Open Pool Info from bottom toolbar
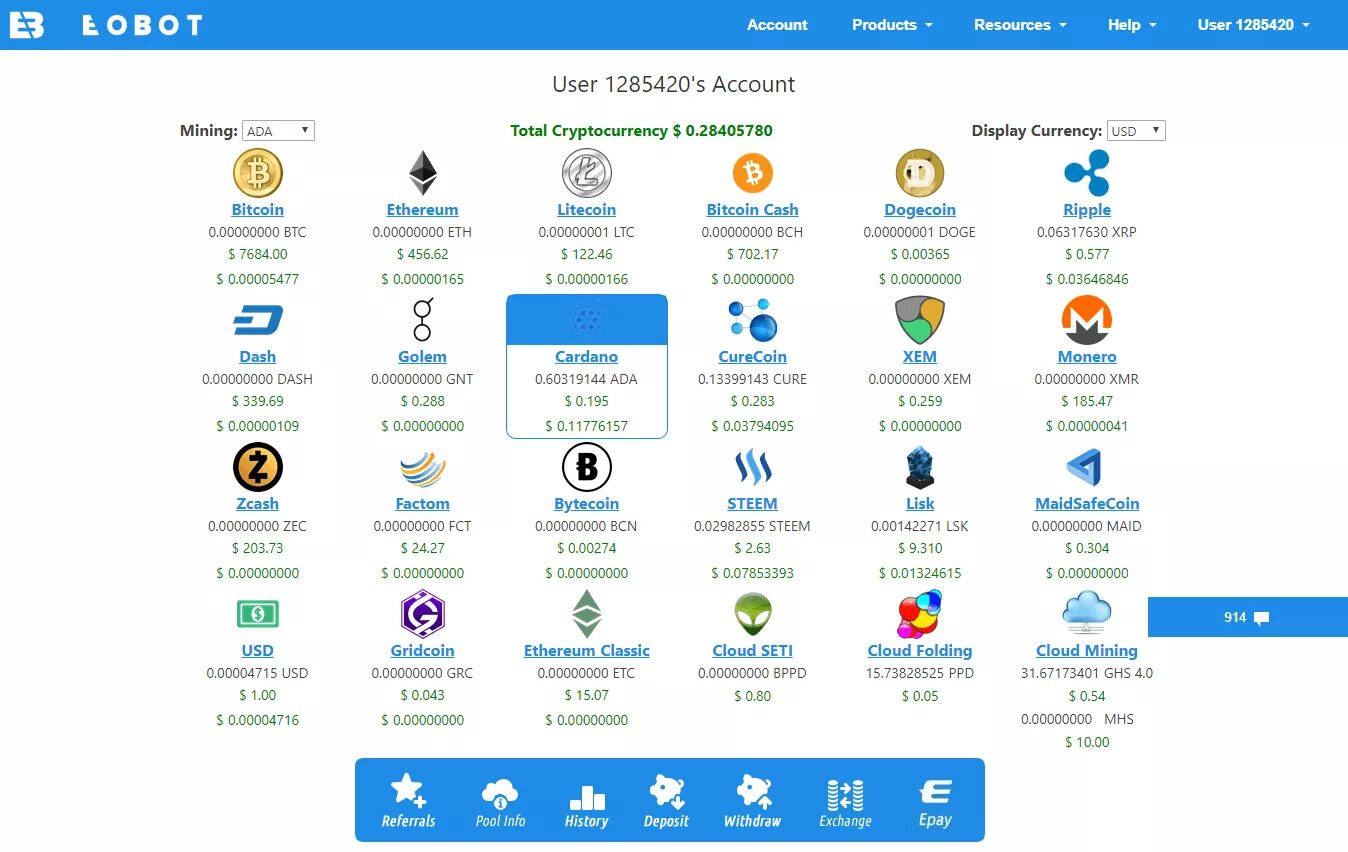The image size is (1348, 852). pyautogui.click(x=500, y=801)
